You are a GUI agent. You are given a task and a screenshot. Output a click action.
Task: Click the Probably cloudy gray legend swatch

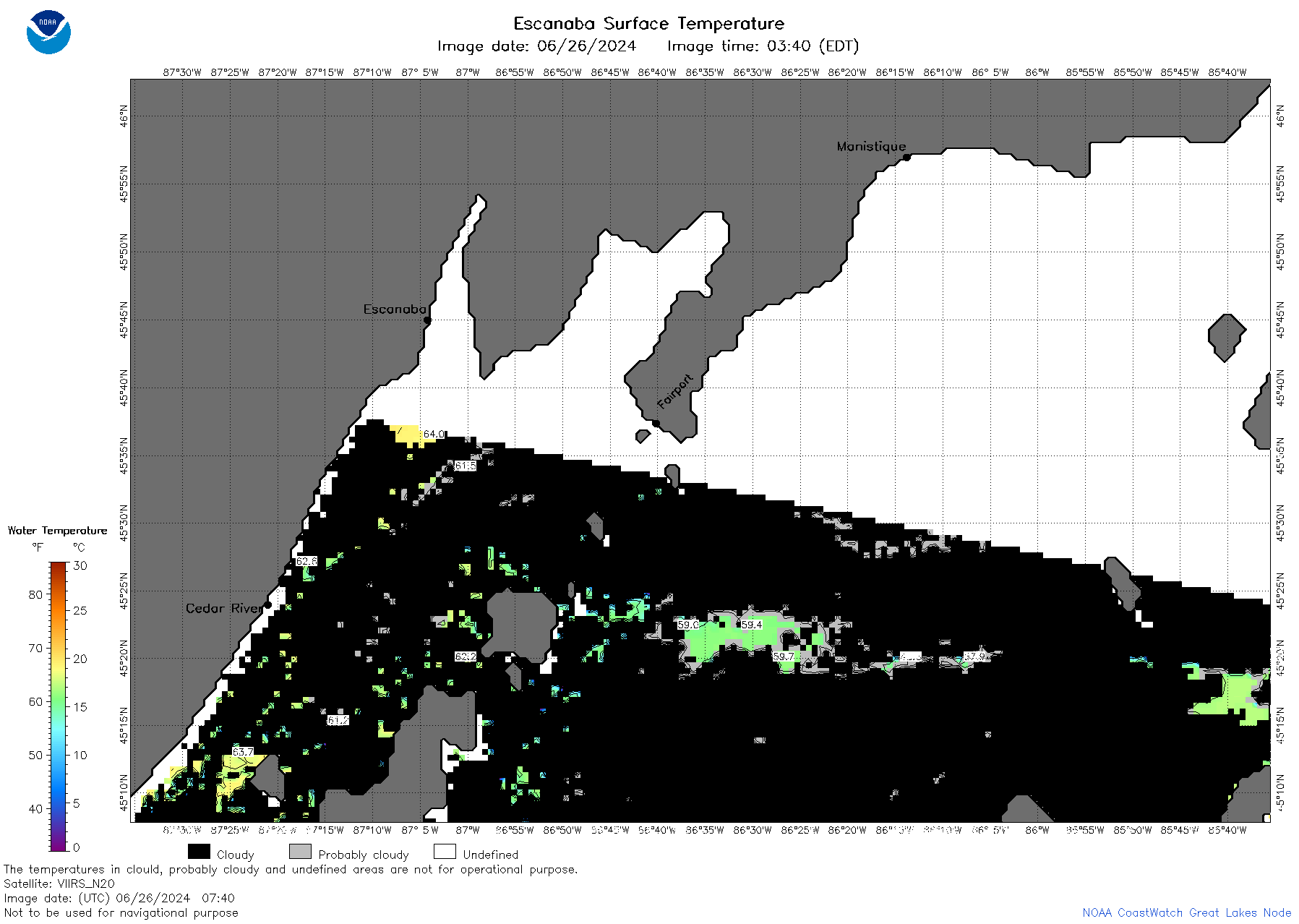(300, 852)
